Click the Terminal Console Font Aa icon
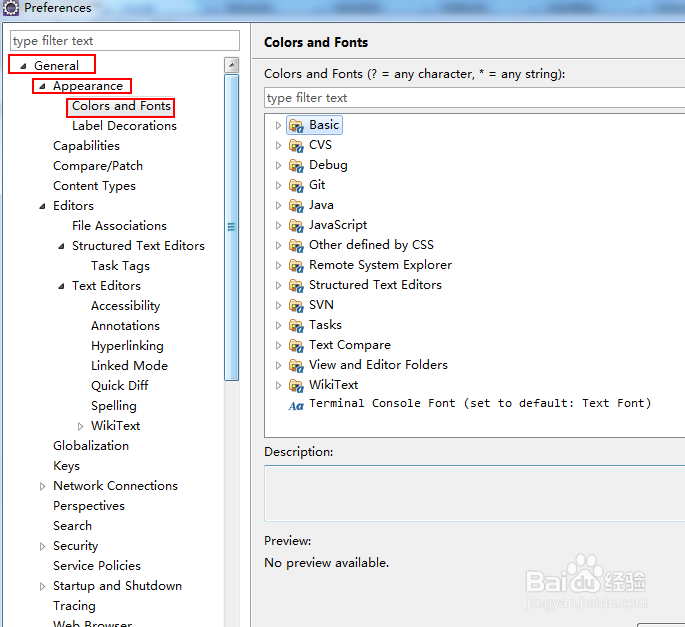 pyautogui.click(x=296, y=406)
